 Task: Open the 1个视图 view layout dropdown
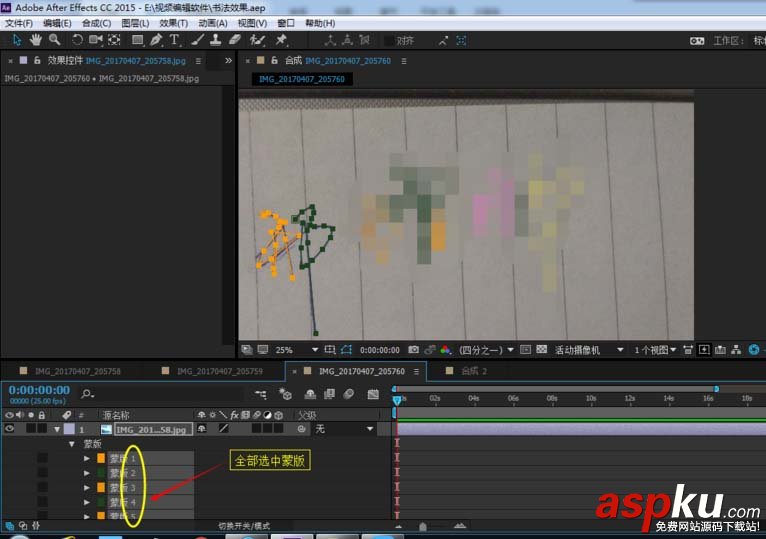655,350
